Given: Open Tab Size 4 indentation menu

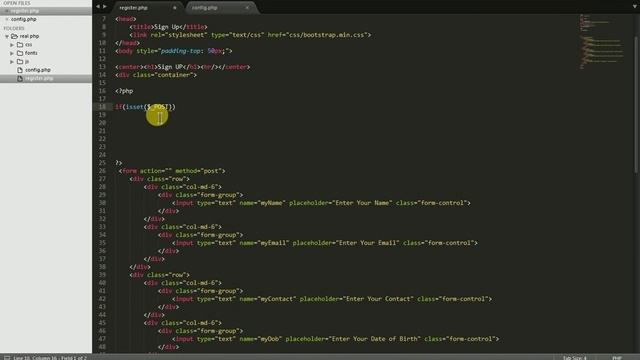Looking at the screenshot, I should coord(574,358).
